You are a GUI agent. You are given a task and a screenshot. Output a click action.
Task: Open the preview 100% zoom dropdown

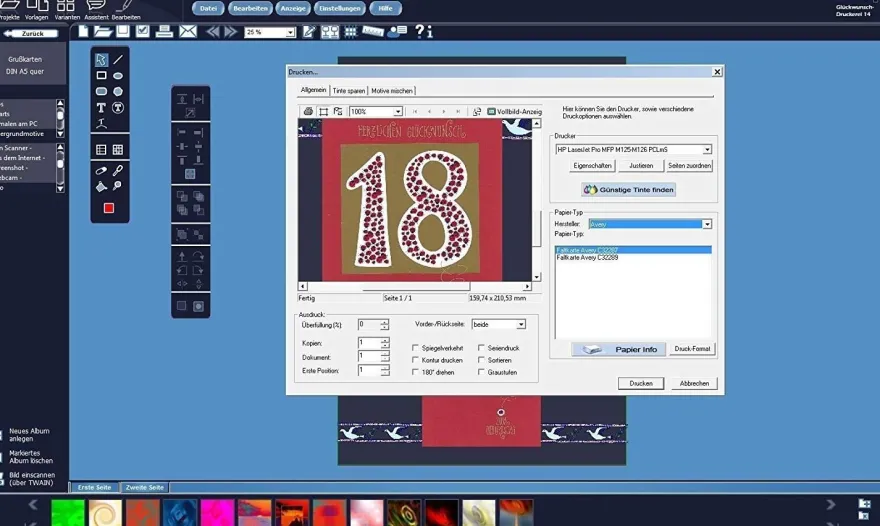click(397, 112)
